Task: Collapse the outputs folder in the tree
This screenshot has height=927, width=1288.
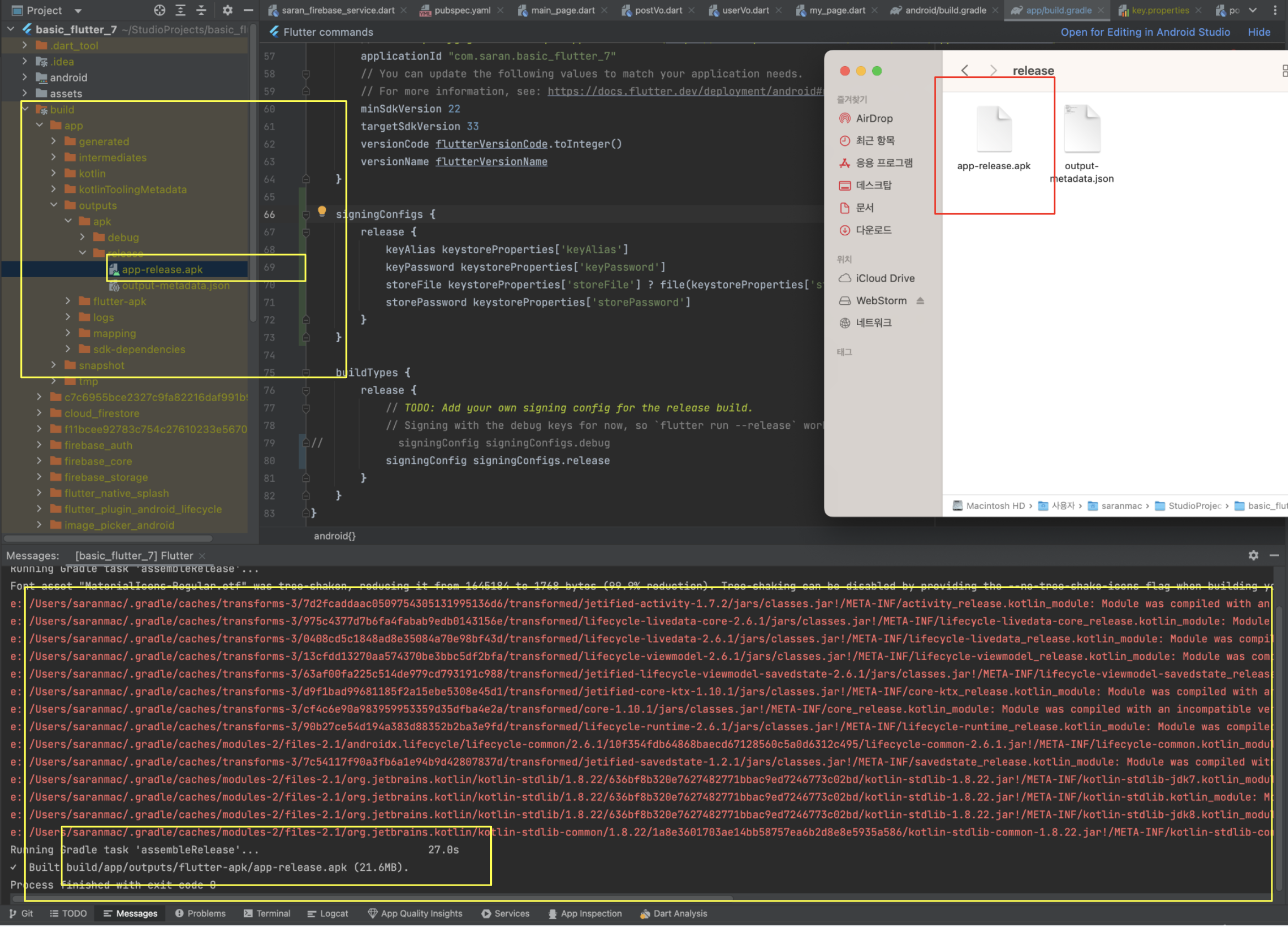Action: point(54,205)
